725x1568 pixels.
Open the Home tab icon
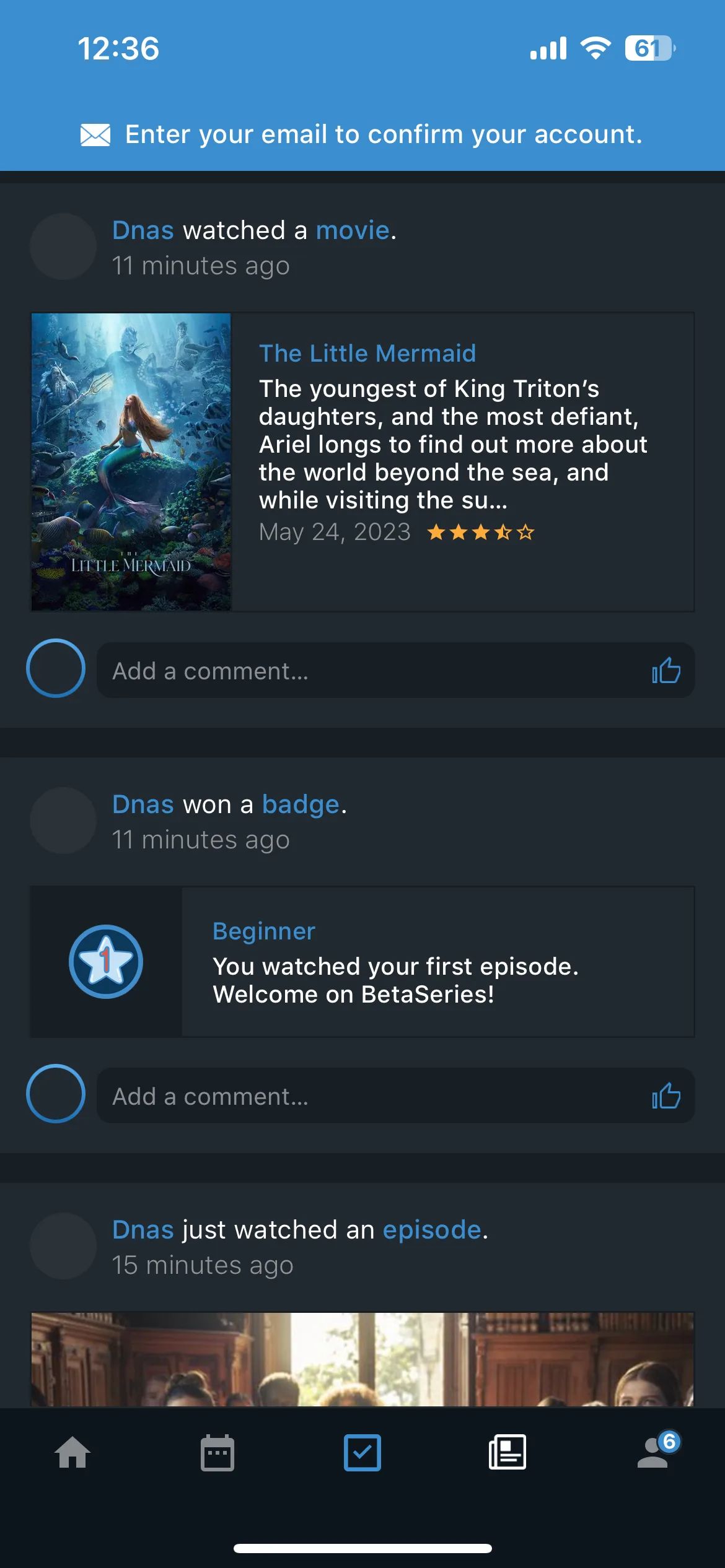(x=72, y=1452)
